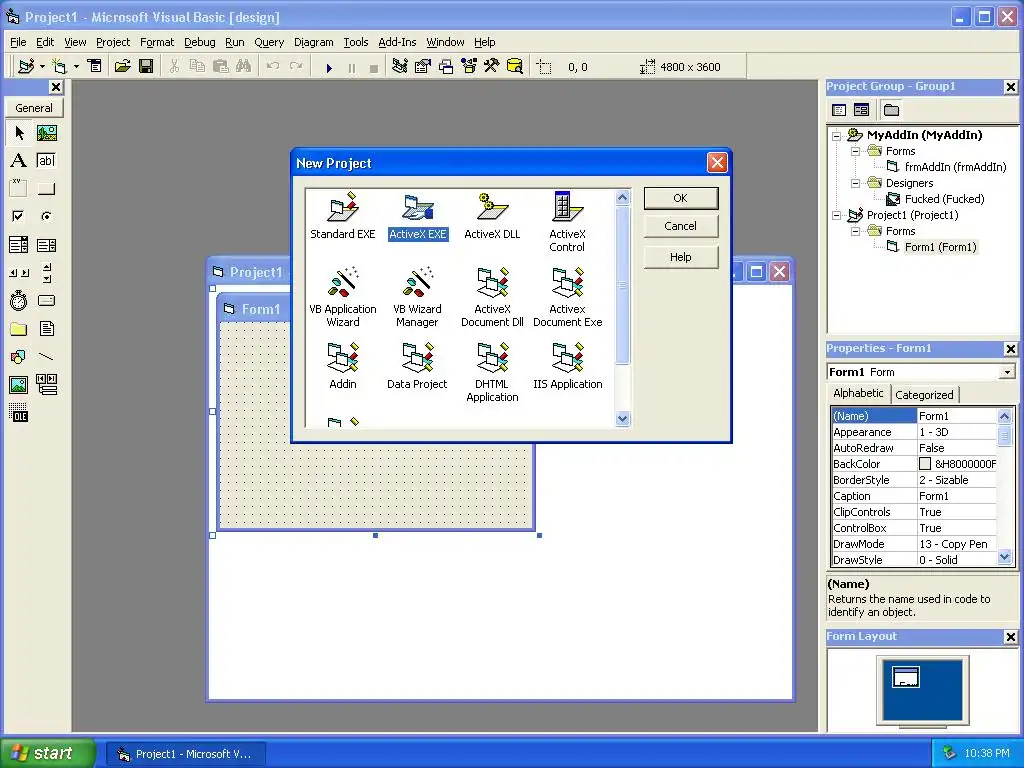This screenshot has height=768, width=1024.
Task: Pick the DHTML Application icon
Action: point(492,372)
